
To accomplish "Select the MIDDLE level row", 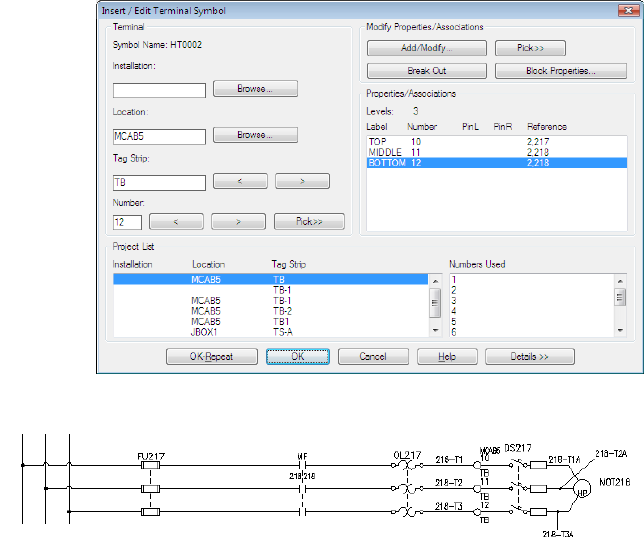I will [x=497, y=152].
